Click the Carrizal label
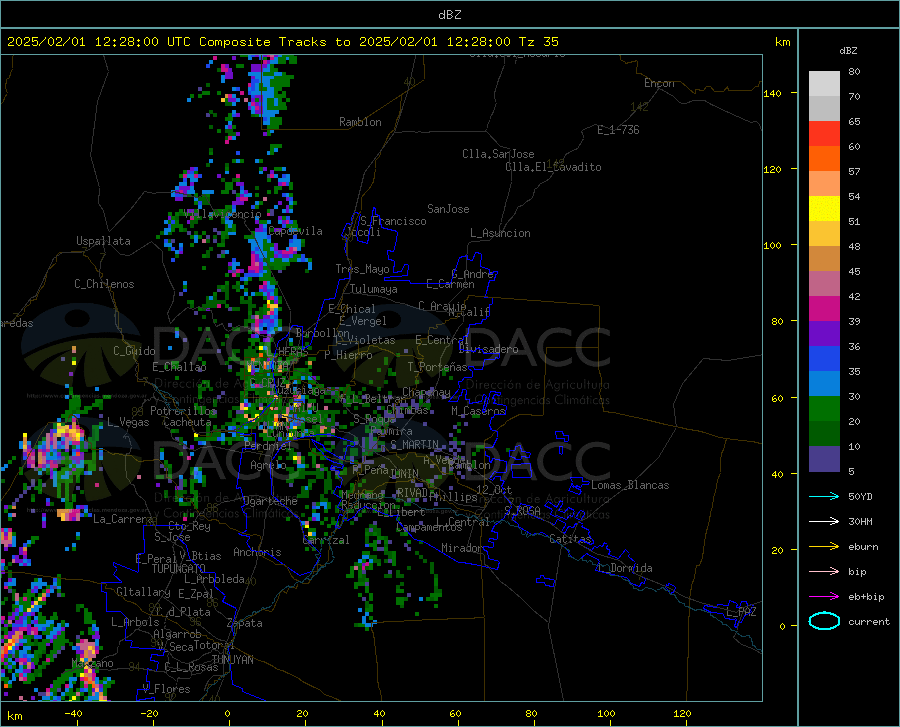Screen dimensions: 900x727 pos(325,540)
